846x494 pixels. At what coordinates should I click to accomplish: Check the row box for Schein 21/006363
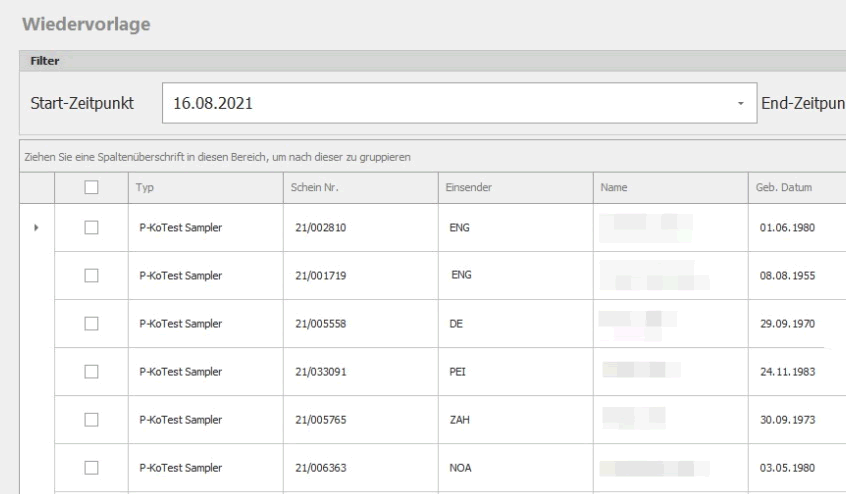point(89,467)
